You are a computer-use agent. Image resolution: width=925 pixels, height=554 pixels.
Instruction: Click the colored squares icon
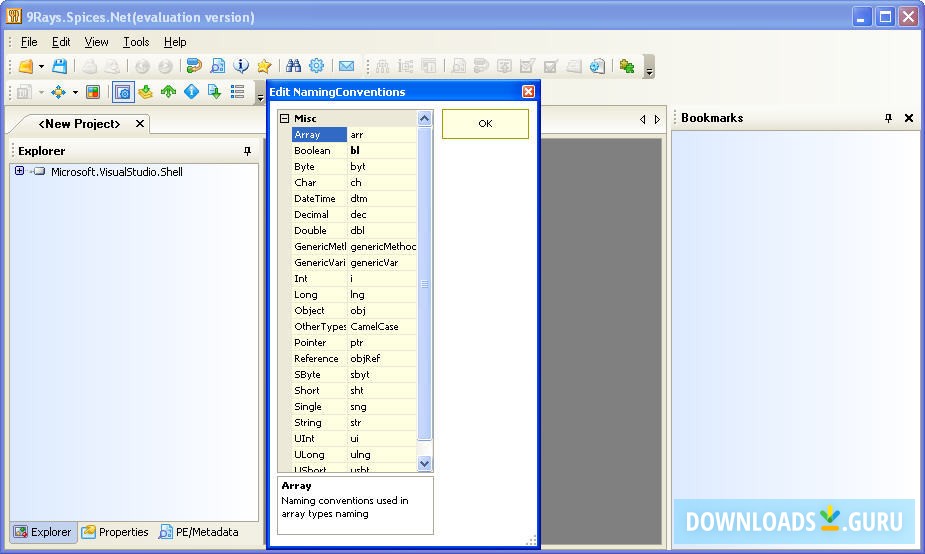[93, 92]
